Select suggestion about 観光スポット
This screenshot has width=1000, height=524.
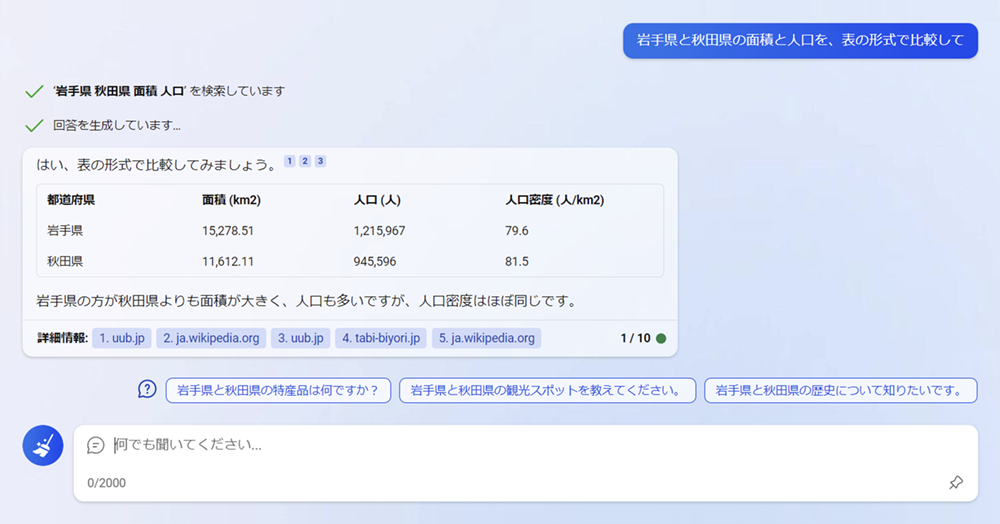546,390
